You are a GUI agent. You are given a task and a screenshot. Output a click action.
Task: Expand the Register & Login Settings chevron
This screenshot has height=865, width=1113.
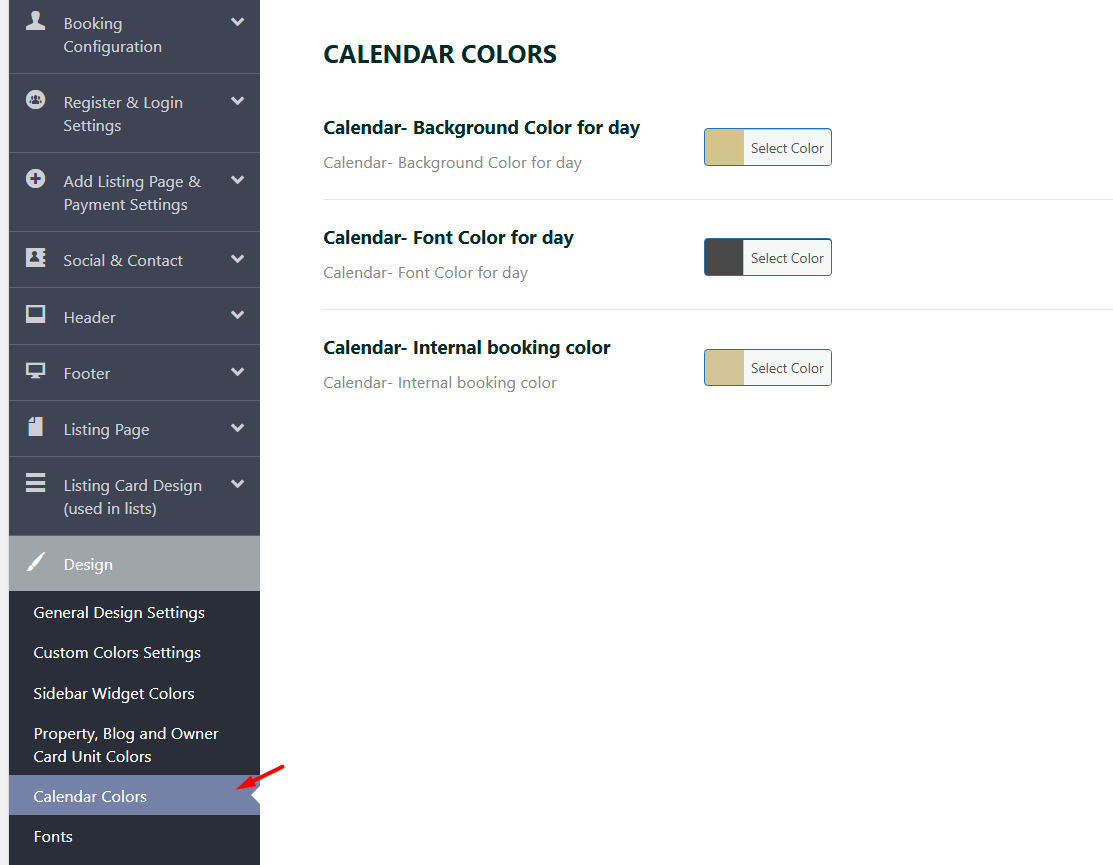[x=237, y=101]
